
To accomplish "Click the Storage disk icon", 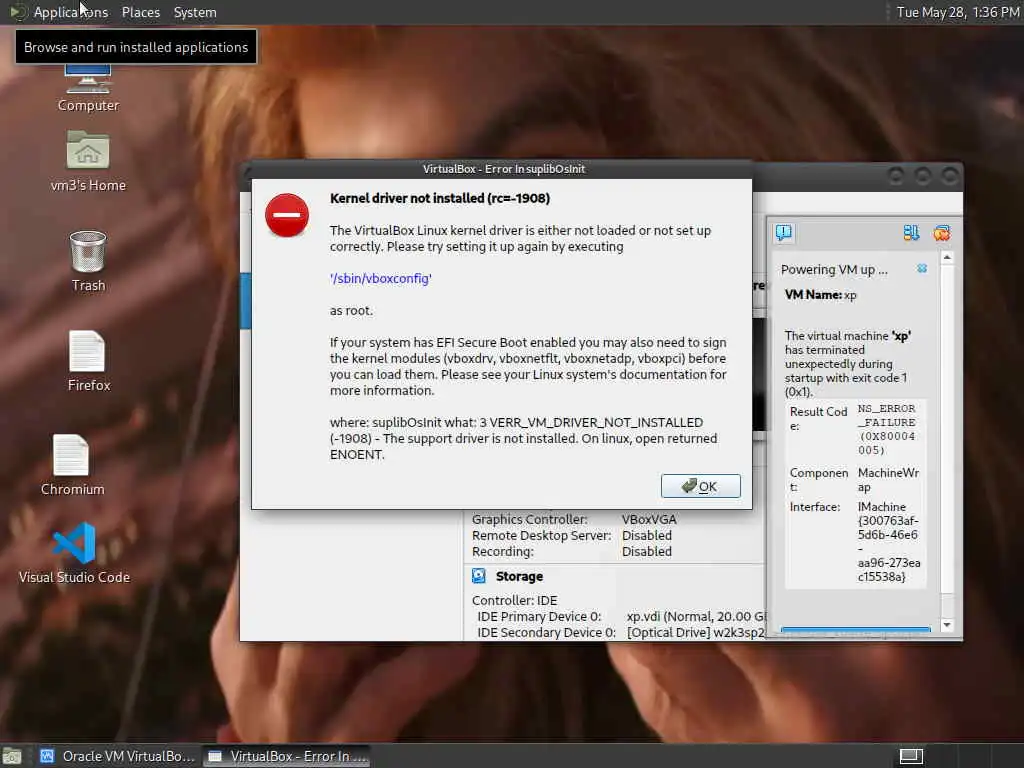I will [479, 576].
